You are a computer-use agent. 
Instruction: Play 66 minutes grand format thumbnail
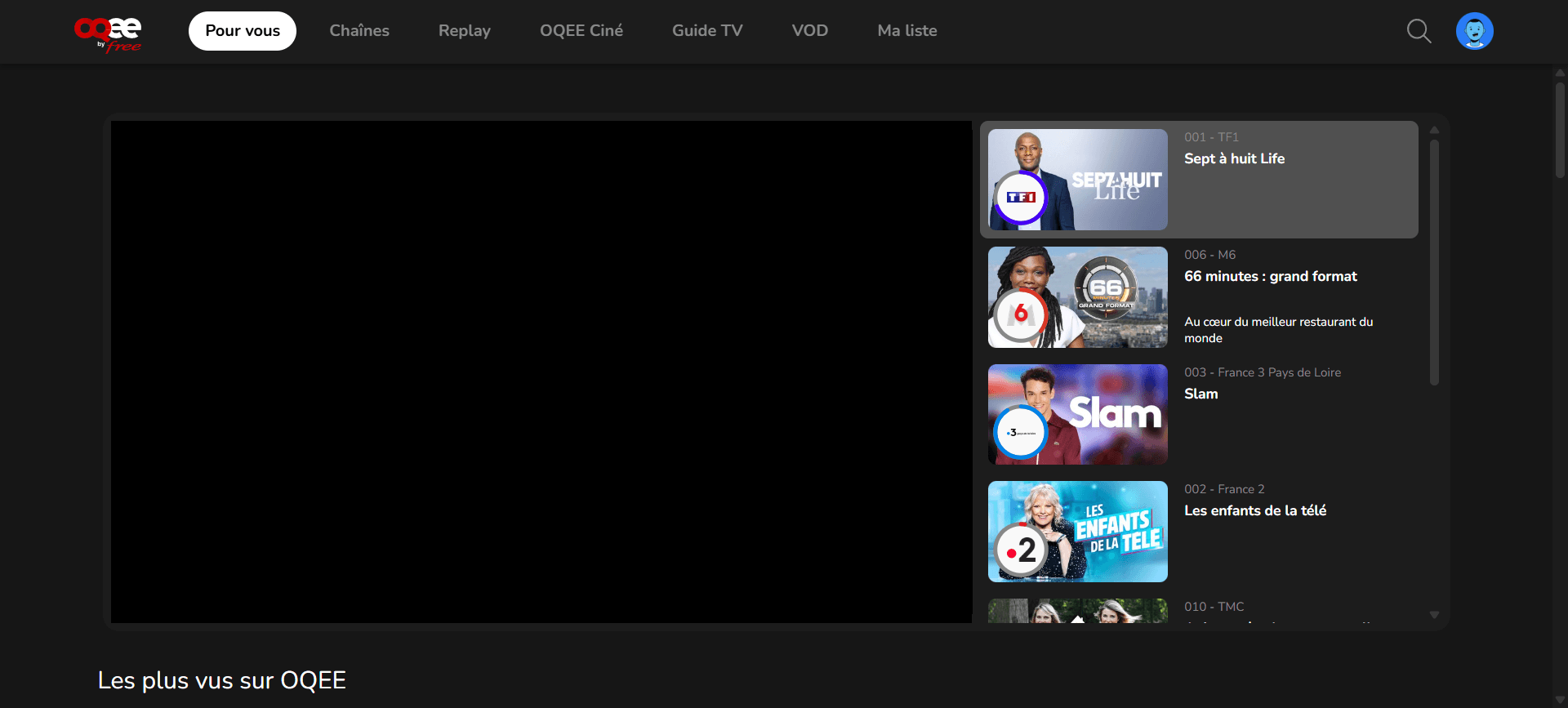click(x=1078, y=297)
